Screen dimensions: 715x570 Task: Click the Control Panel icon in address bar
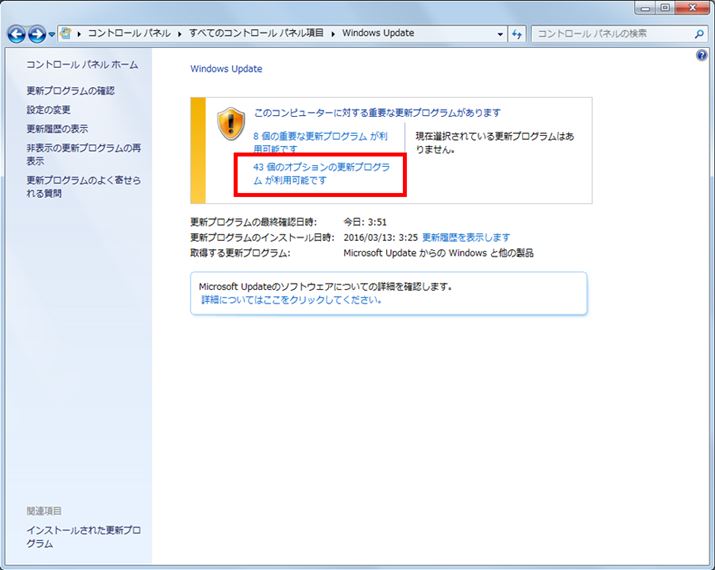point(66,33)
